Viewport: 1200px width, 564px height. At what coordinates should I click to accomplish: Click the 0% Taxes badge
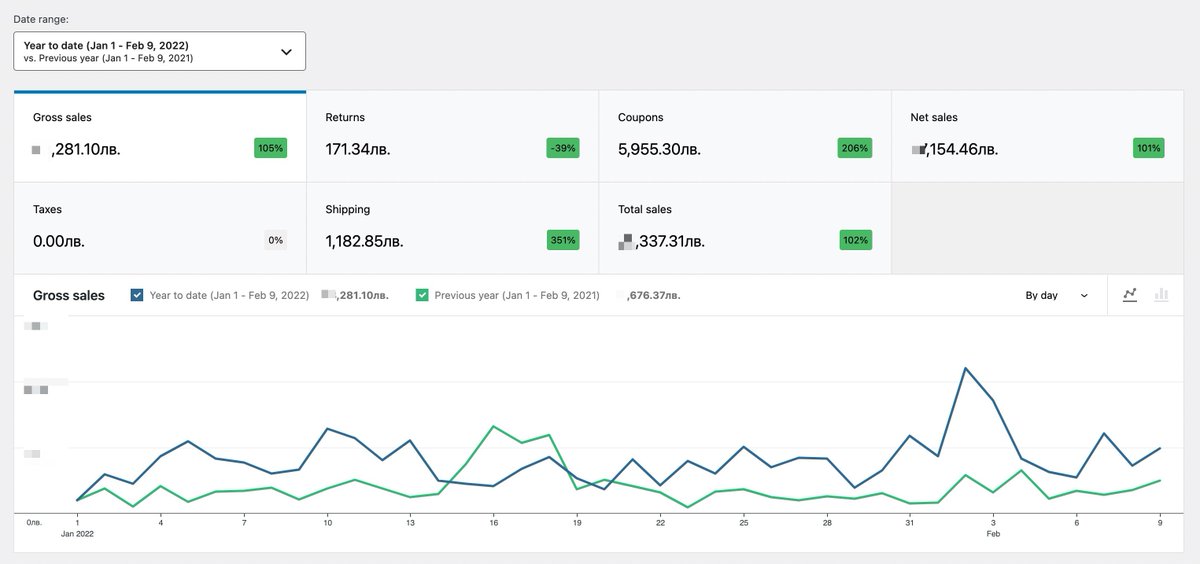[x=275, y=240]
